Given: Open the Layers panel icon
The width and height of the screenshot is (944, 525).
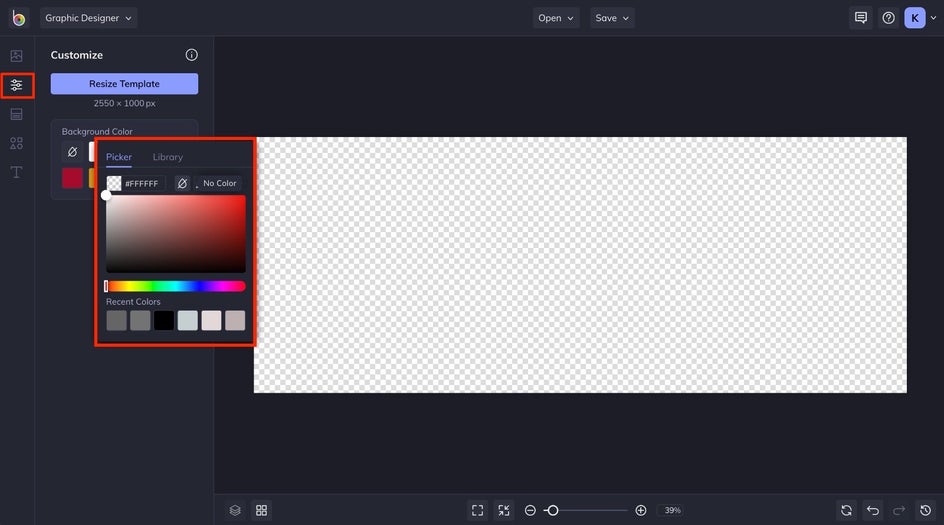Looking at the screenshot, I should coord(235,511).
